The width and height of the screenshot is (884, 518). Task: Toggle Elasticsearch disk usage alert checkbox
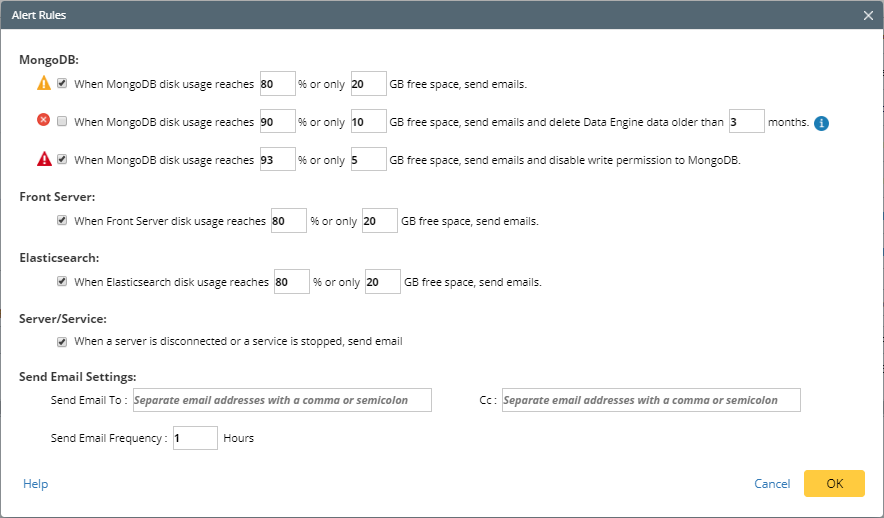(x=62, y=282)
